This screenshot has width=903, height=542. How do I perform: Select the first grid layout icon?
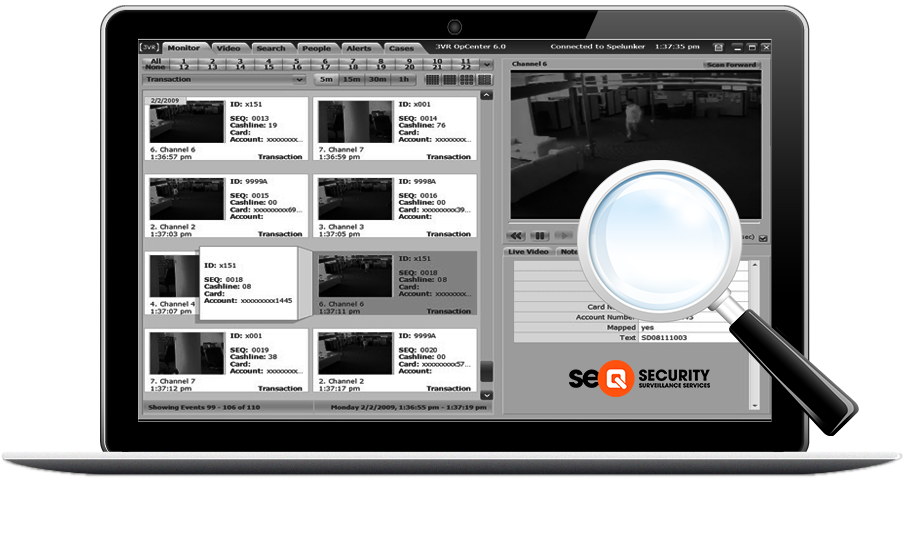click(434, 79)
